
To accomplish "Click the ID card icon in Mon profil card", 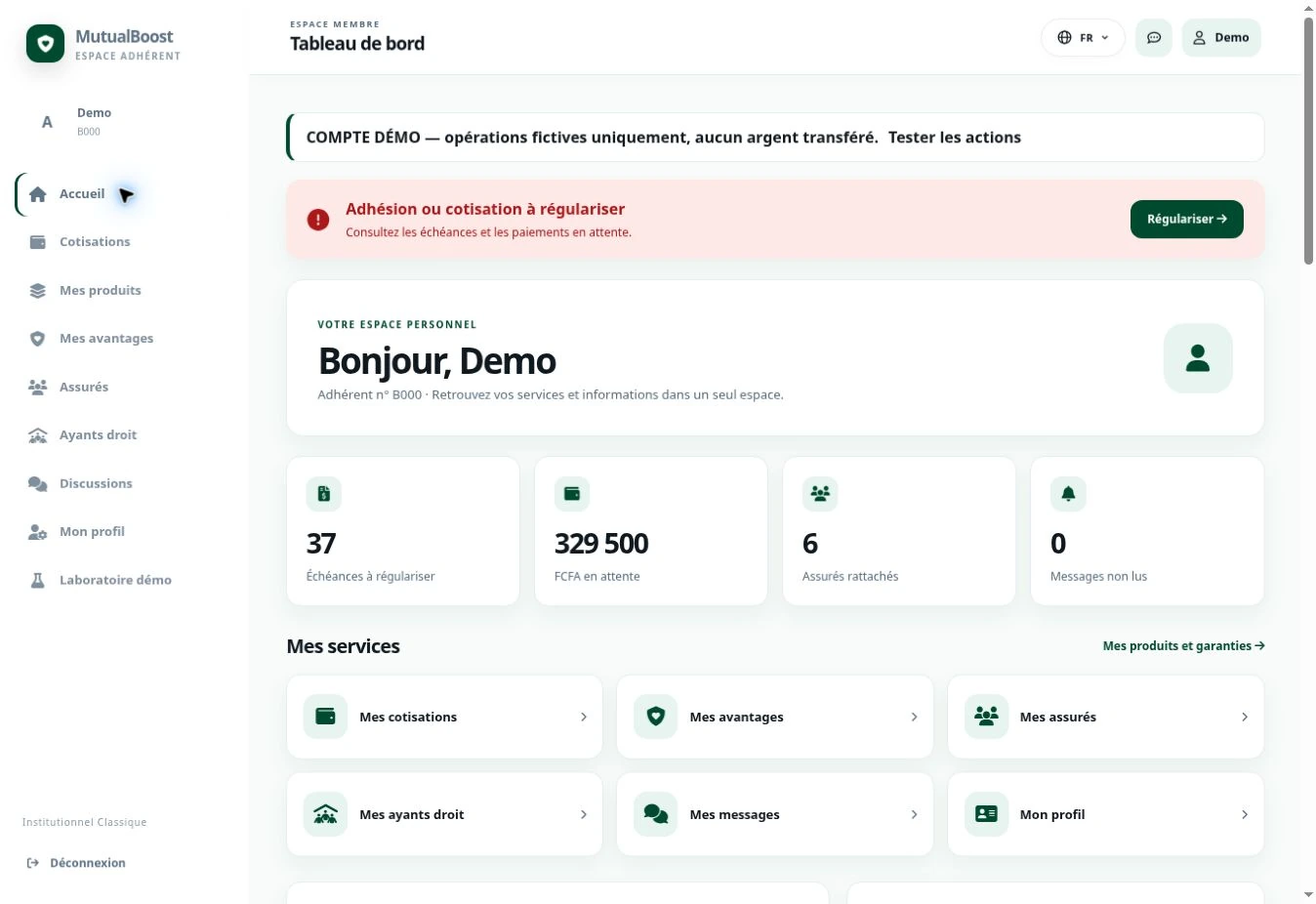I will click(x=986, y=814).
